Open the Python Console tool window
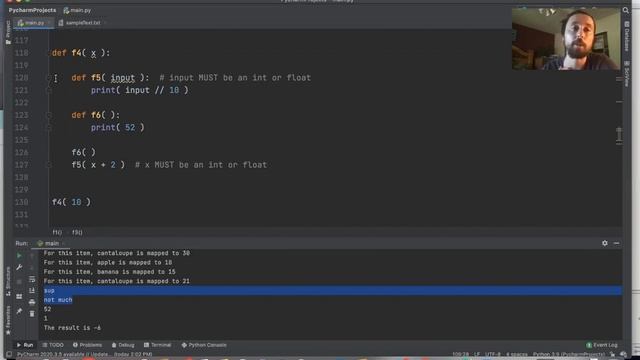Image resolution: width=640 pixels, height=360 pixels. tap(204, 345)
